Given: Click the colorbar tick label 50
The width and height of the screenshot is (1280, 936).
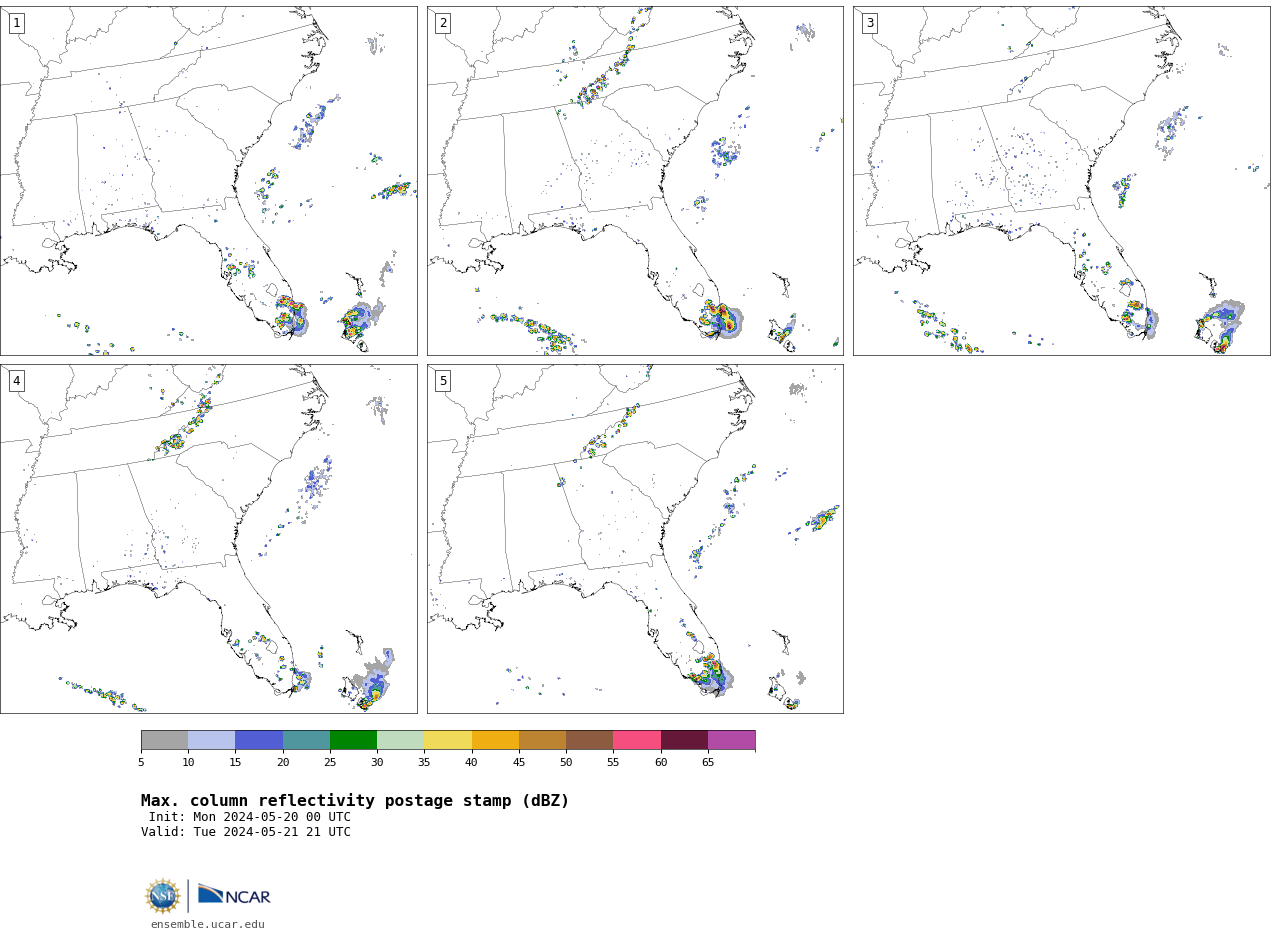Looking at the screenshot, I should pyautogui.click(x=566, y=763).
